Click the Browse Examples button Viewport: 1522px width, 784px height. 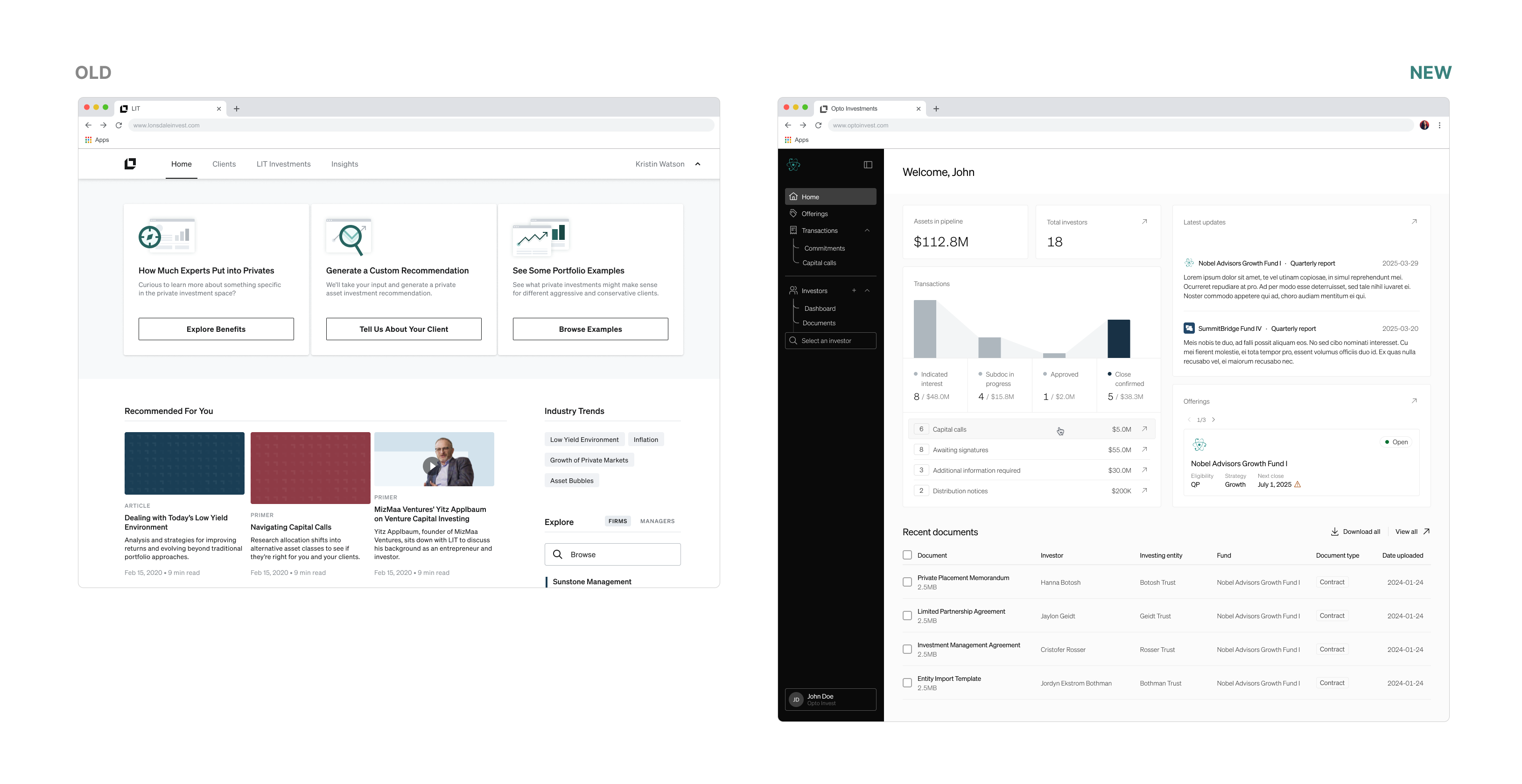click(590, 329)
